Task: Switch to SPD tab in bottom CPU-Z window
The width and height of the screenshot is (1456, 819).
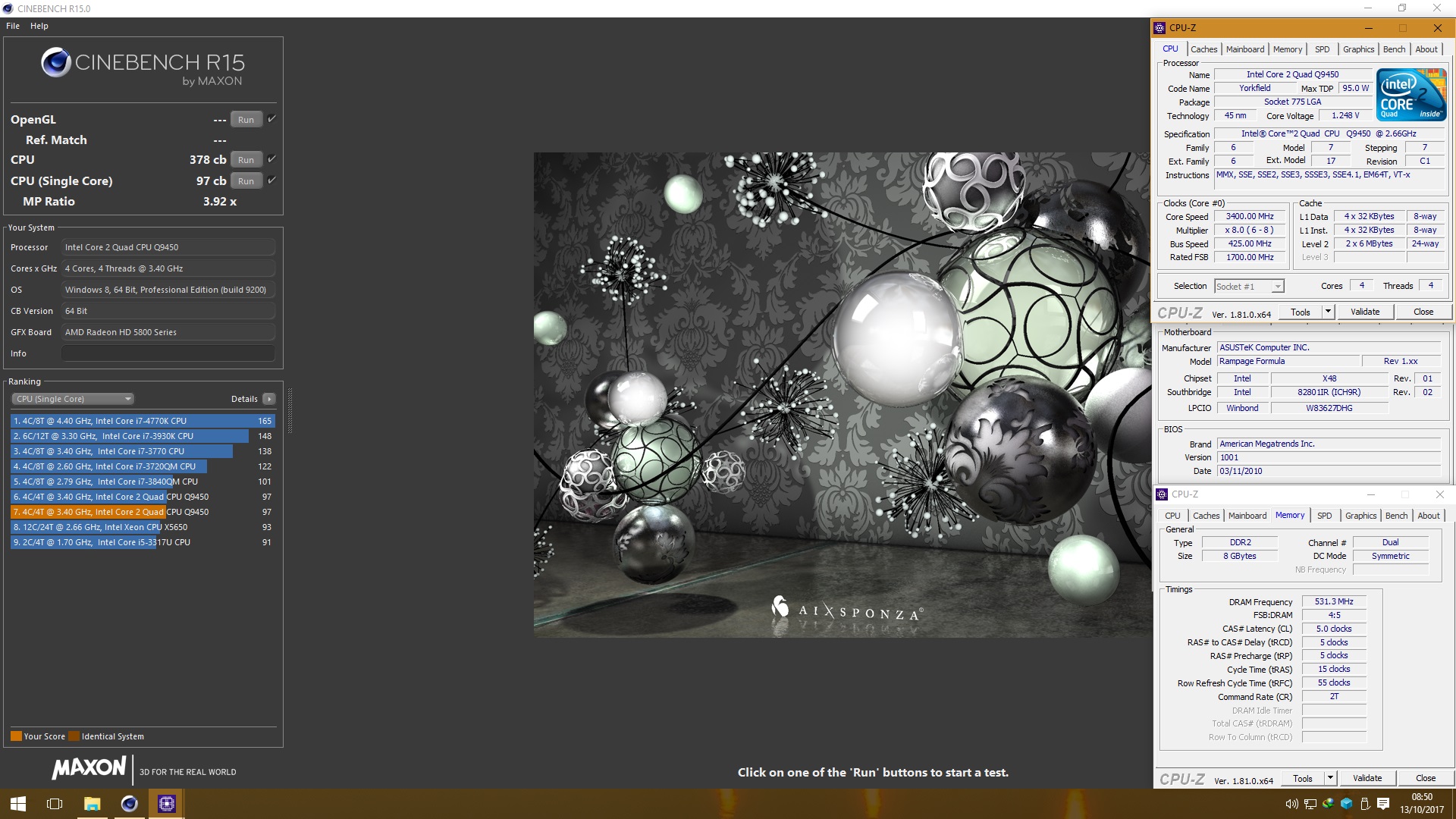Action: coord(1325,516)
